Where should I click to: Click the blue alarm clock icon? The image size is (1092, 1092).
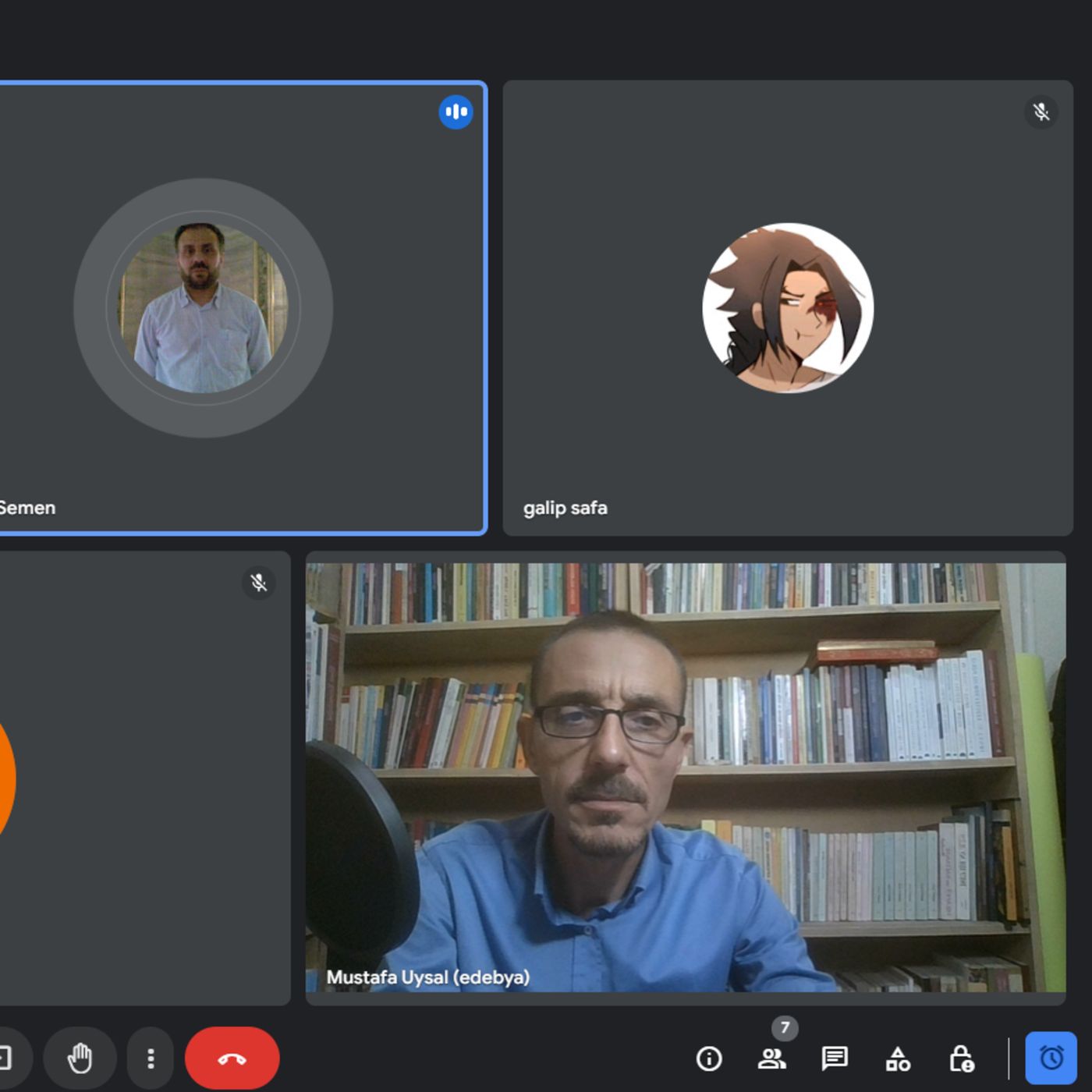coord(1051,1058)
